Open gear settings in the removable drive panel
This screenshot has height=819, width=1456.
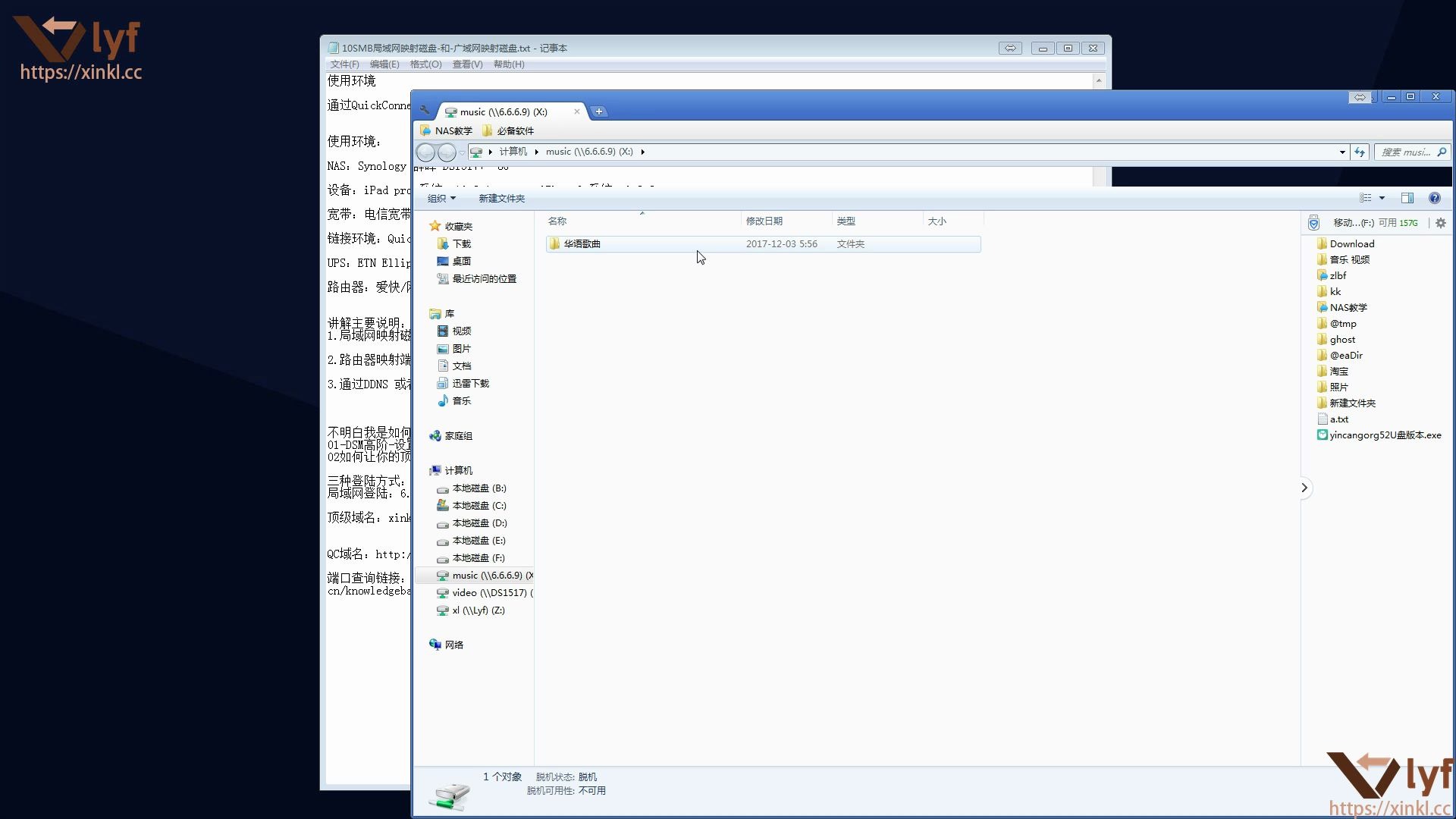(1440, 222)
